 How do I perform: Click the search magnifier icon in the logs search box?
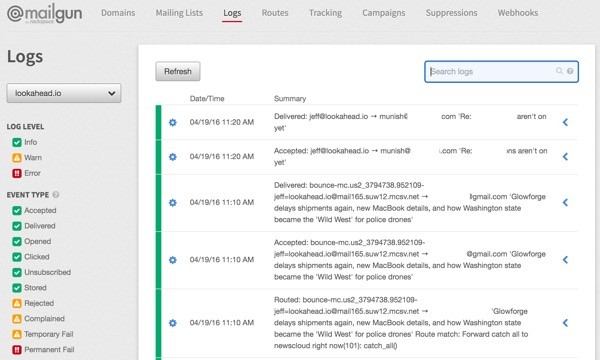559,71
